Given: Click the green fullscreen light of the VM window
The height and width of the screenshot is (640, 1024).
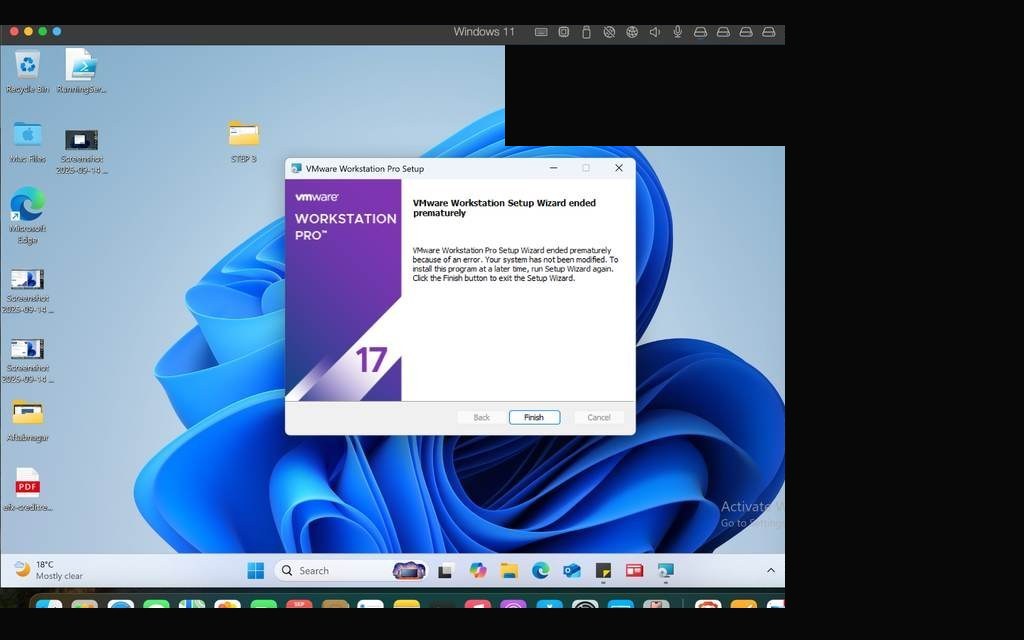Looking at the screenshot, I should (42, 31).
